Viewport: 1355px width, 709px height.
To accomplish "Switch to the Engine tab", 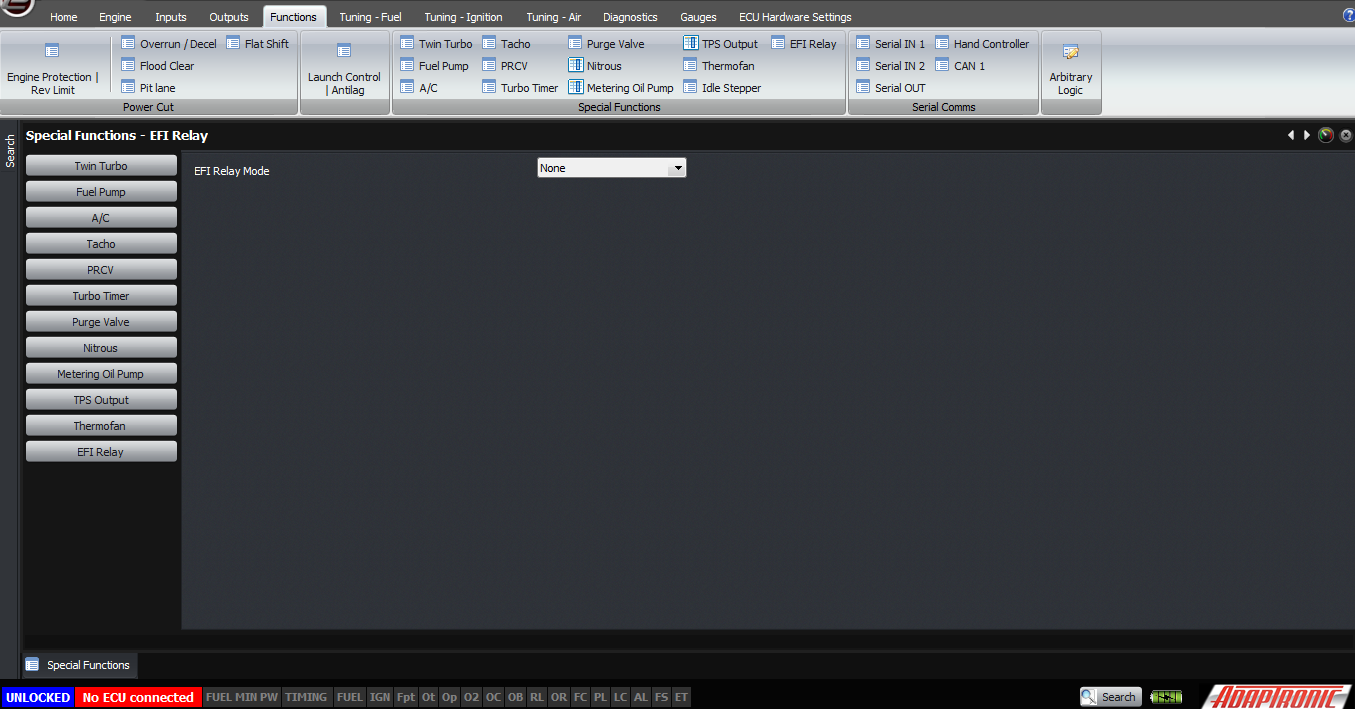I will tap(115, 17).
